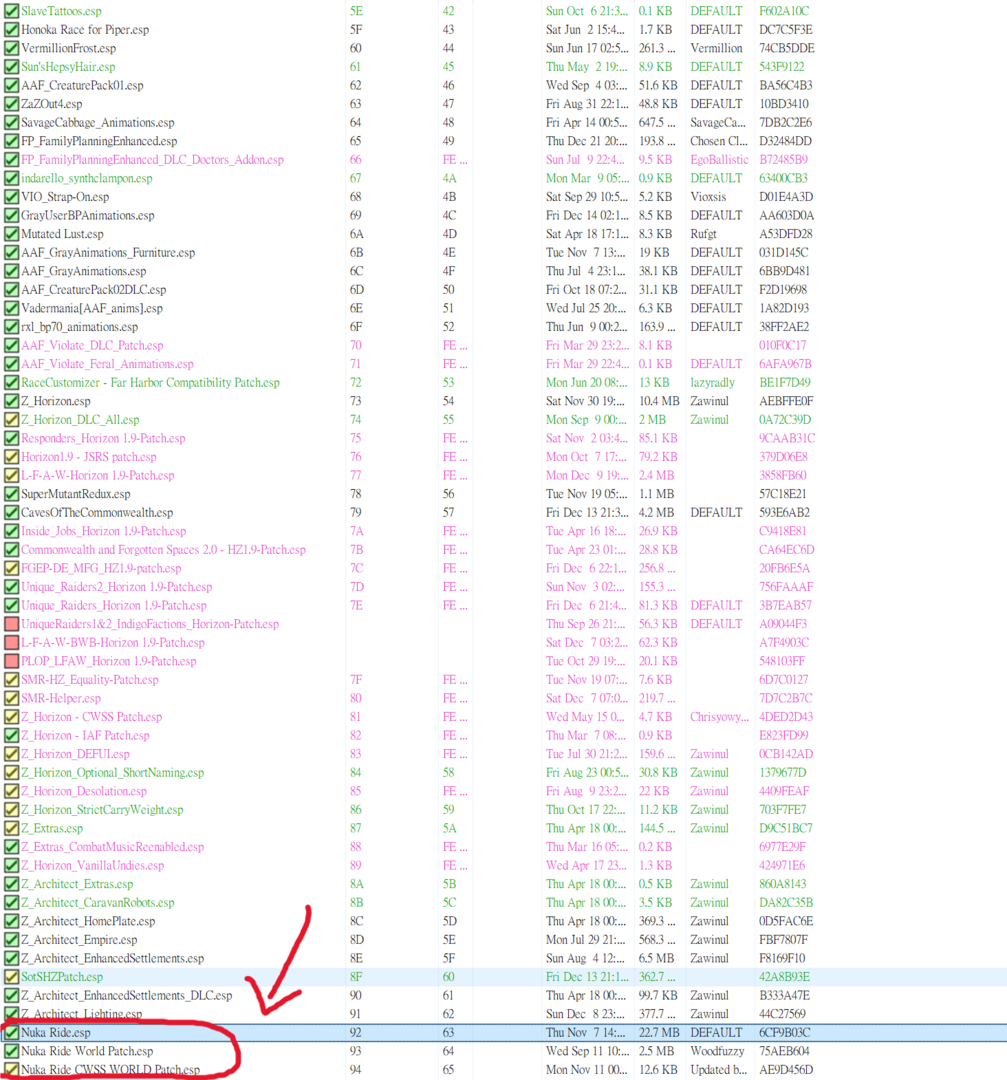Toggle the Z_Horizon_DLC_All.esp checkbox
1007x1080 pixels.
click(11, 419)
